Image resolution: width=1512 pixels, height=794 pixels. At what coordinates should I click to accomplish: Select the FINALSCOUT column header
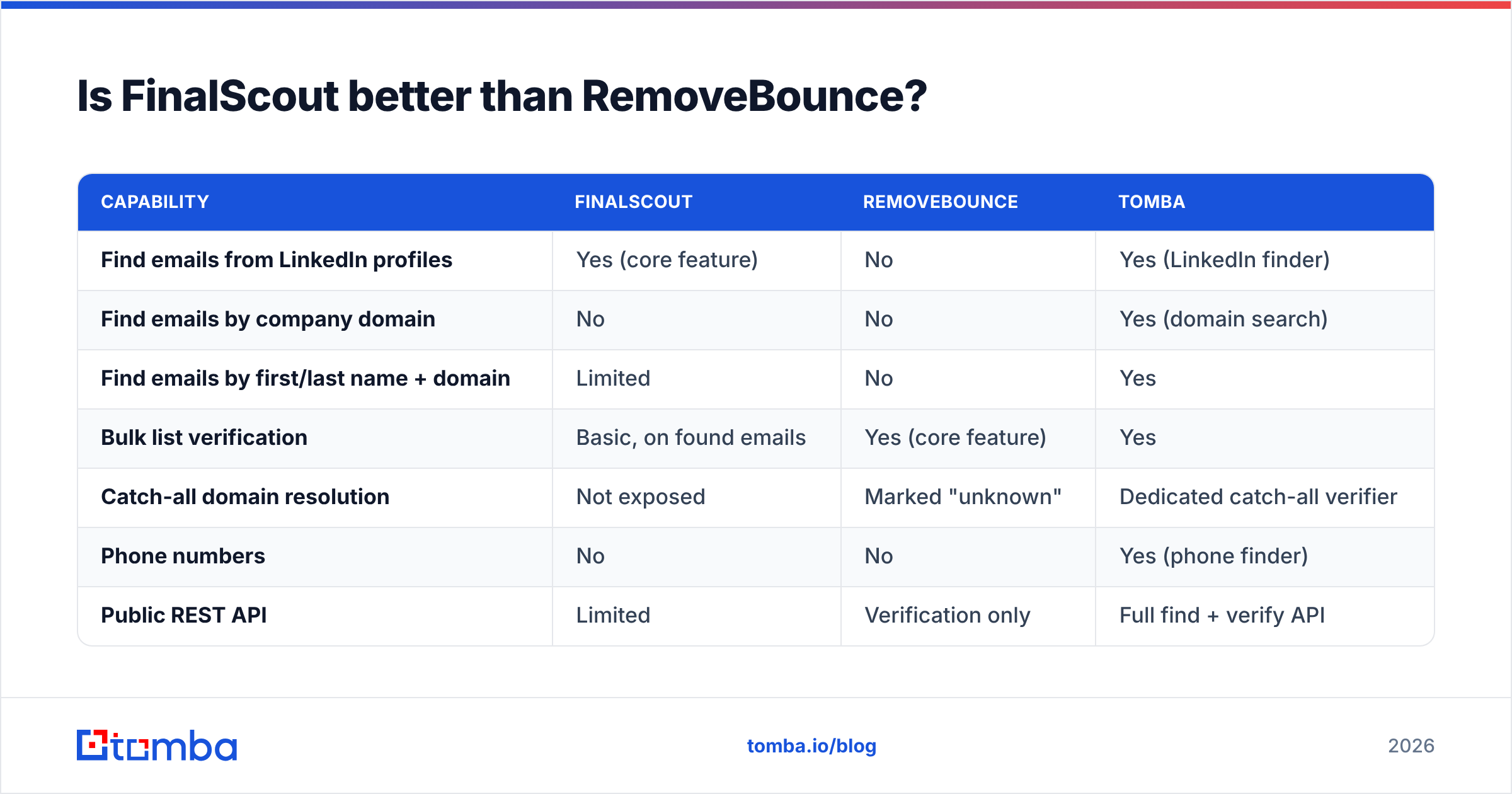pyautogui.click(x=633, y=202)
